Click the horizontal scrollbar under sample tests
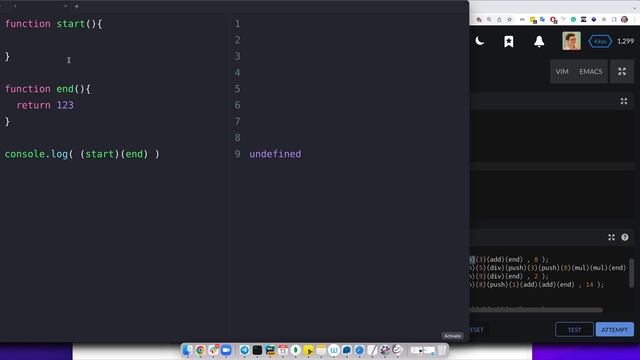This screenshot has height=360, width=640. coord(536,310)
